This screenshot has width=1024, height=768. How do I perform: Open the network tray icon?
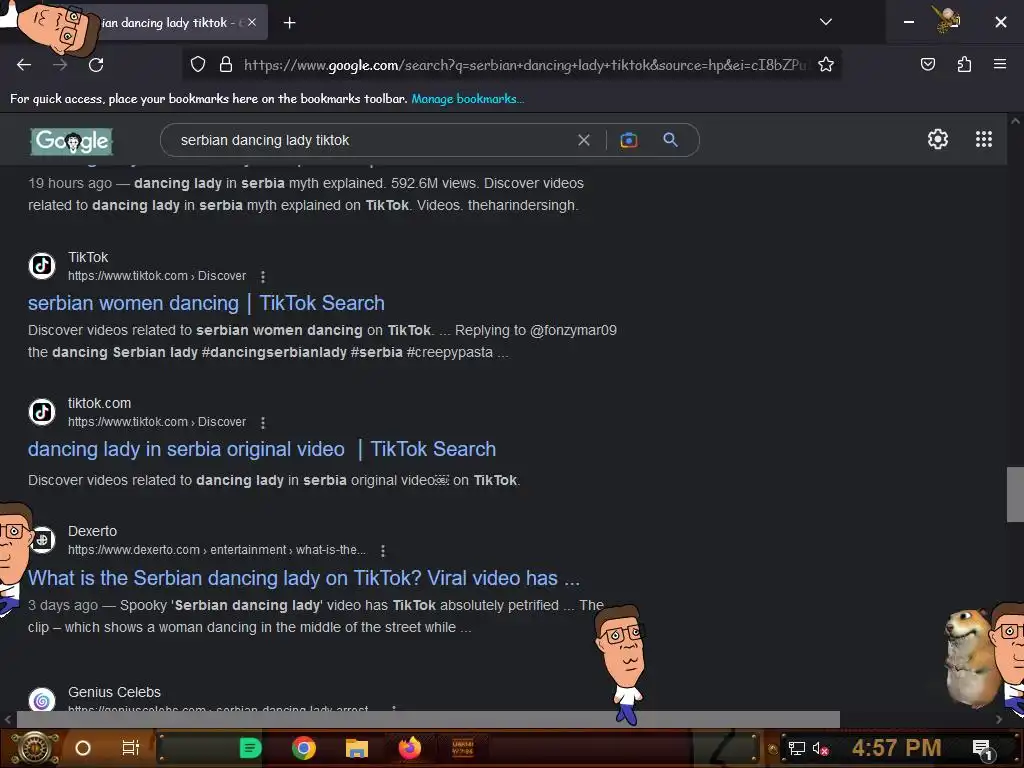coord(796,748)
